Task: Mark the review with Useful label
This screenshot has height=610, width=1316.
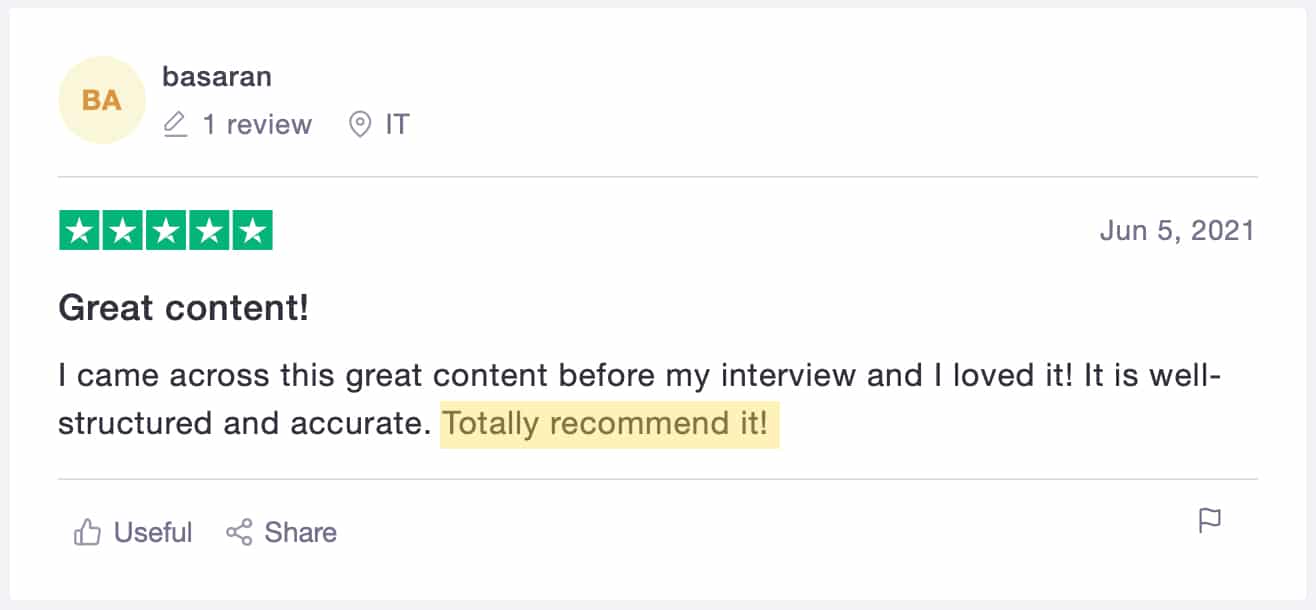Action: pyautogui.click(x=152, y=532)
